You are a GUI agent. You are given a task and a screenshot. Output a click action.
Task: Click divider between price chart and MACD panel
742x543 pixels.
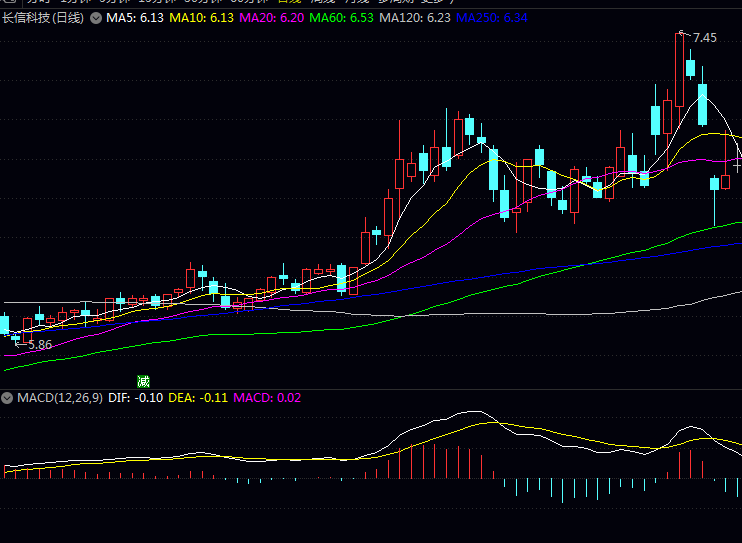coord(371,389)
